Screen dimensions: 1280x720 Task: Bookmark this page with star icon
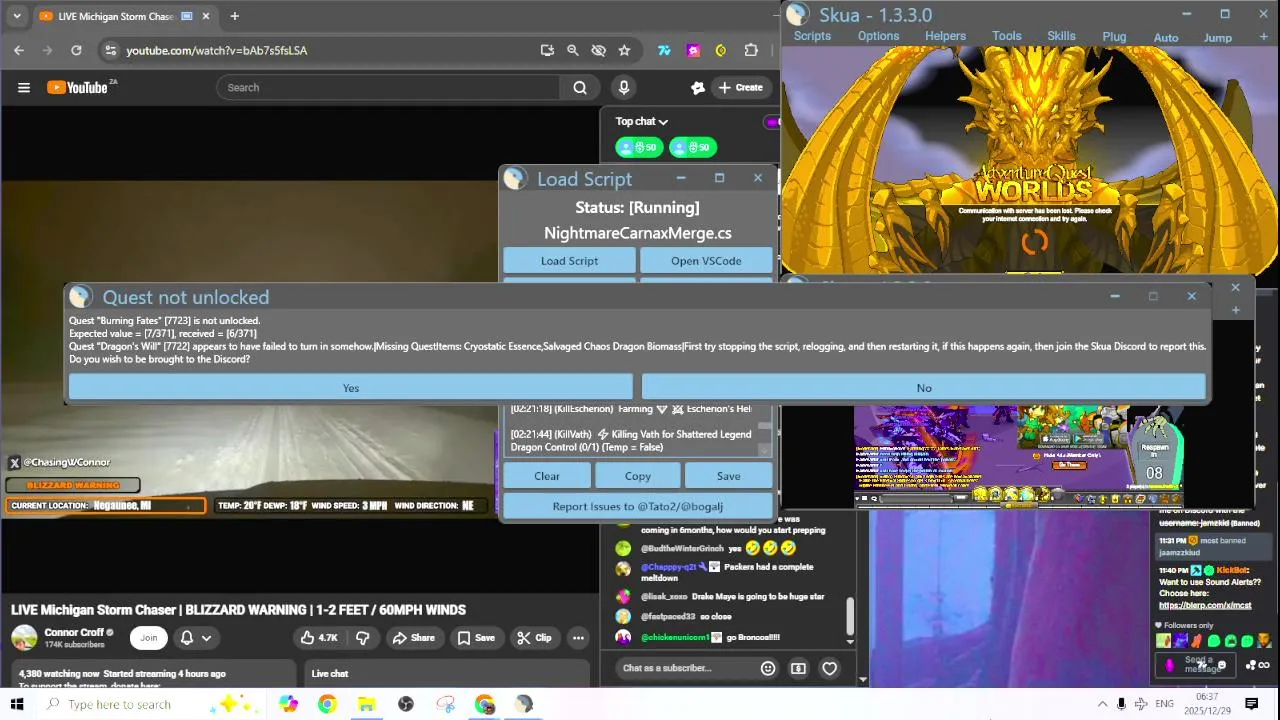[624, 50]
